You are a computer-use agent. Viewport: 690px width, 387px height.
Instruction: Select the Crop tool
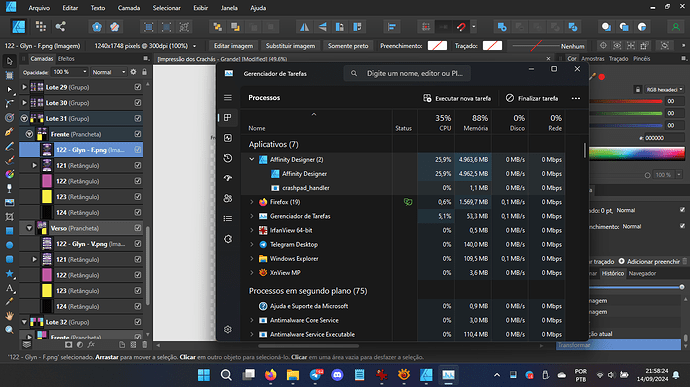[x=9, y=217]
